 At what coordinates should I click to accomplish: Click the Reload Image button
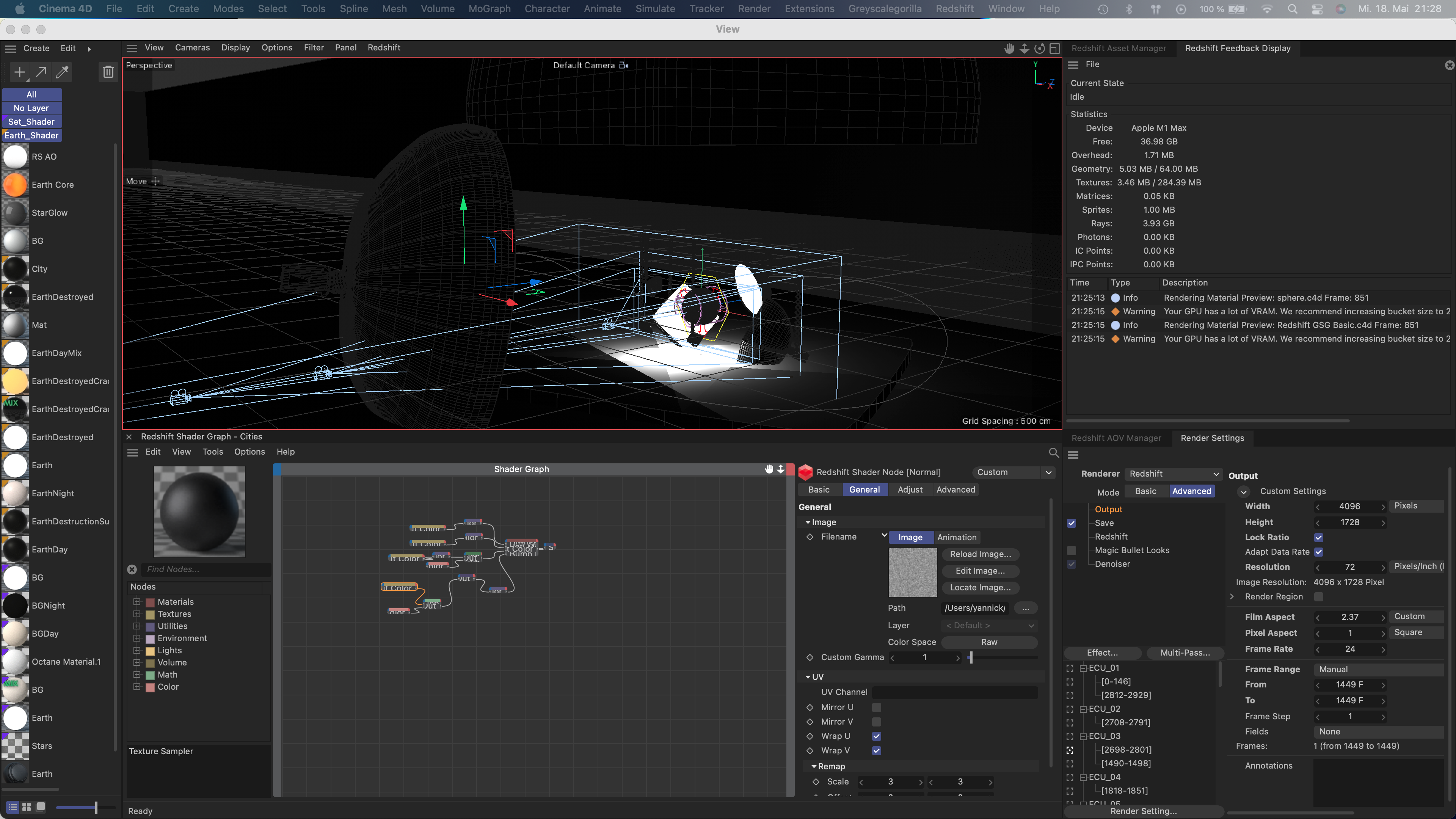coord(981,554)
